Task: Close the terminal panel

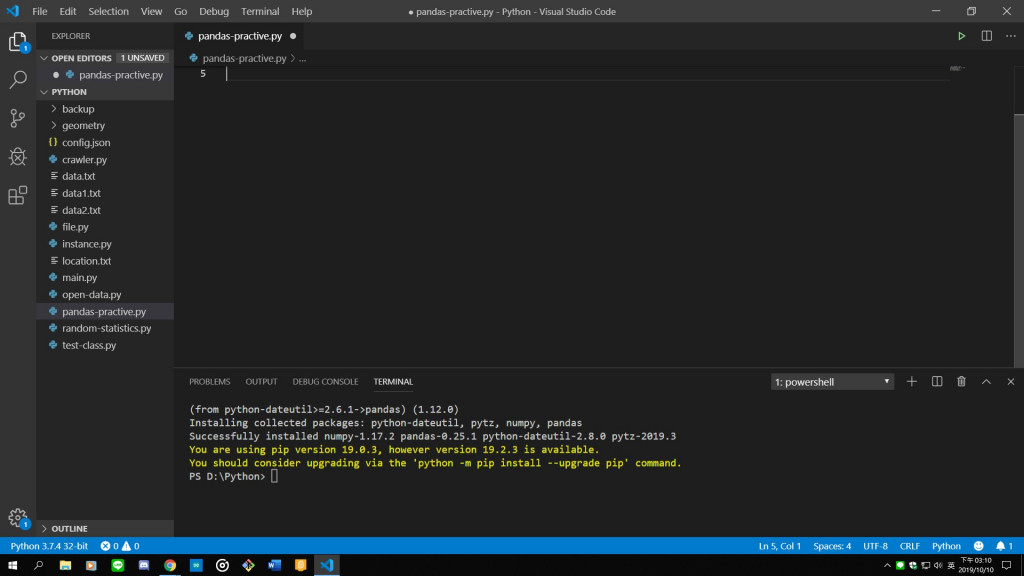Action: click(1010, 381)
